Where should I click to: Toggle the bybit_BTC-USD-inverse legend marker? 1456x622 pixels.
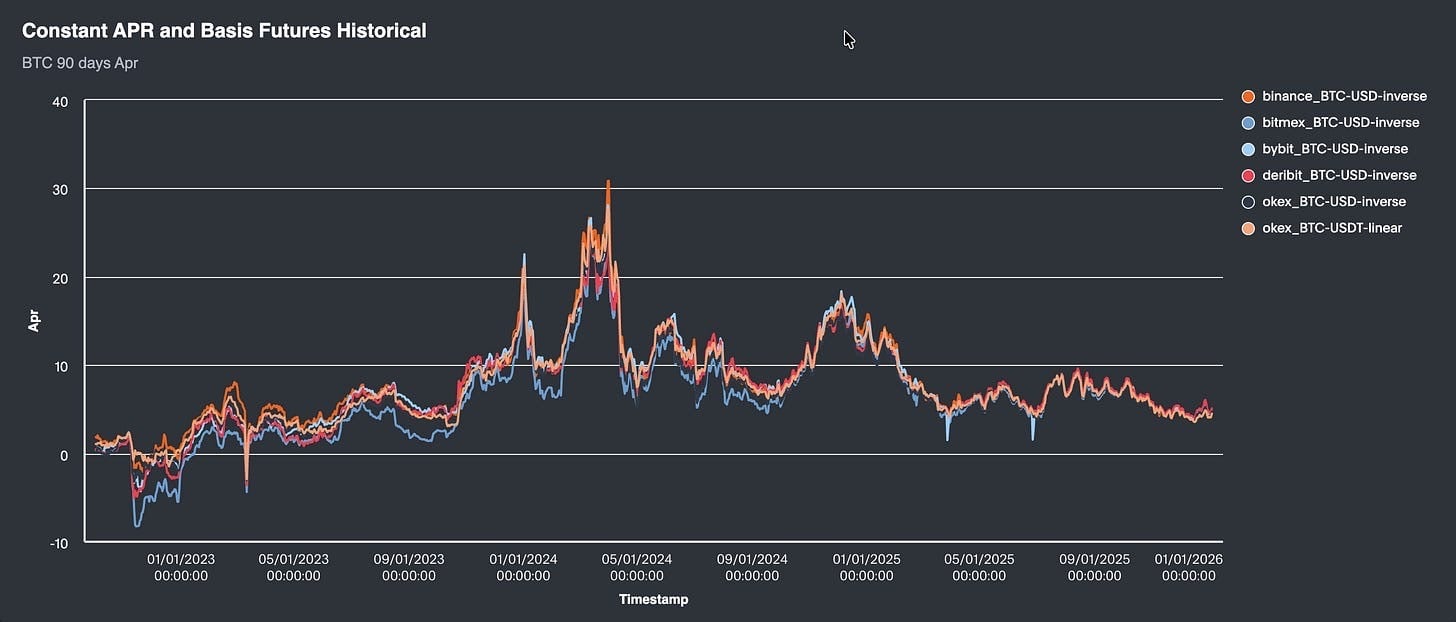1247,148
